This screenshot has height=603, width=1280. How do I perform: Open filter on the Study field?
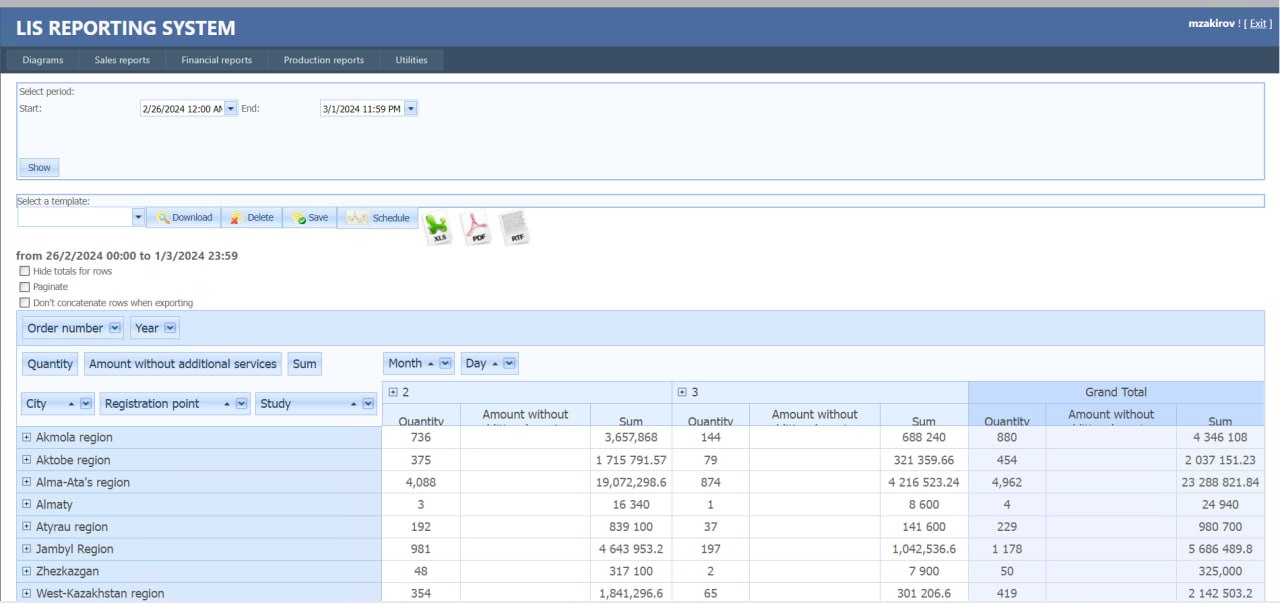pyautogui.click(x=367, y=404)
